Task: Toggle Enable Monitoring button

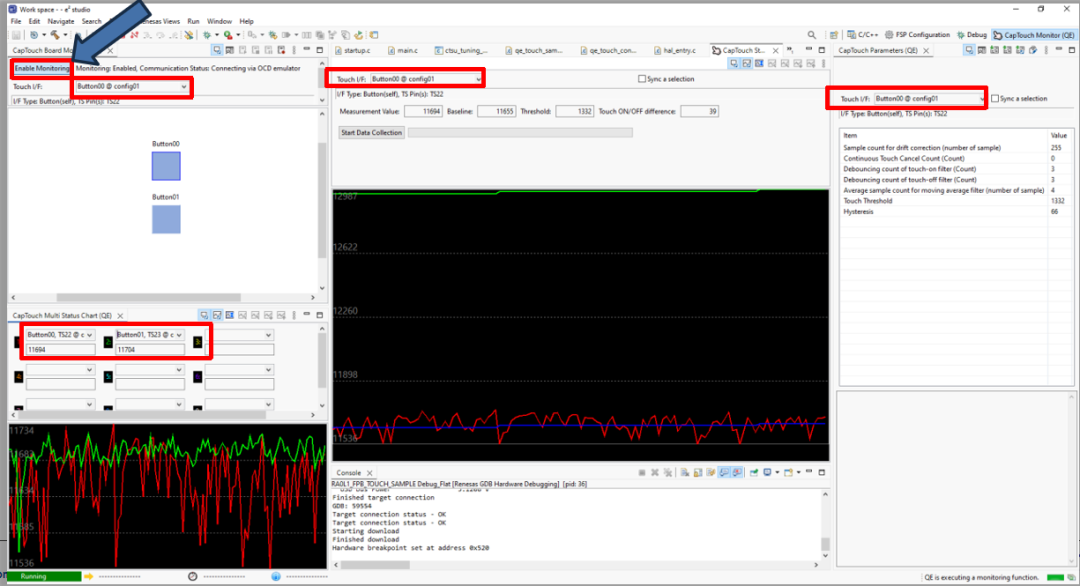Action: pos(41,68)
